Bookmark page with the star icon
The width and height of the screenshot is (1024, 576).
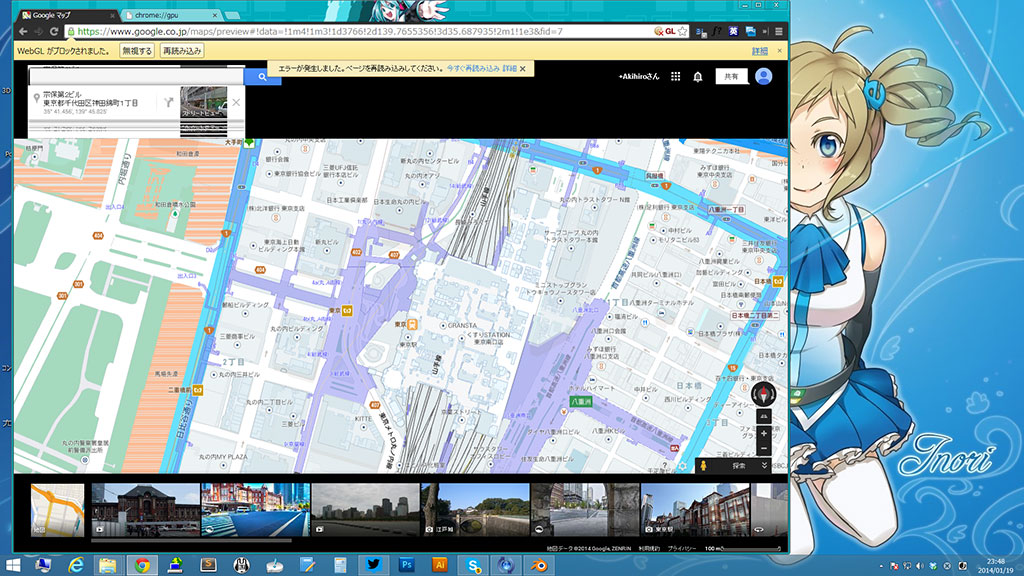click(x=682, y=31)
